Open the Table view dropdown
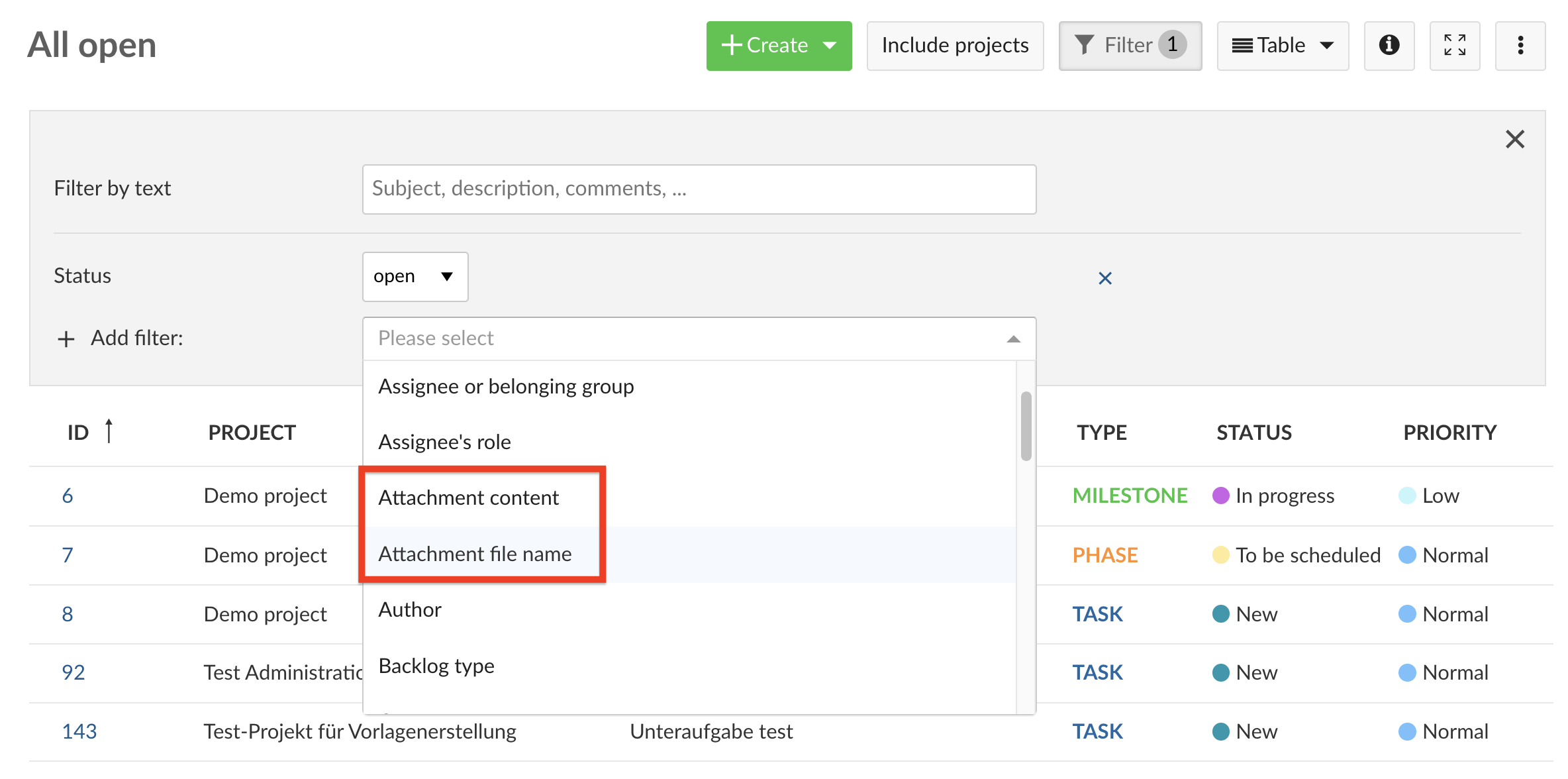The width and height of the screenshot is (1568, 779). pyautogui.click(x=1282, y=45)
